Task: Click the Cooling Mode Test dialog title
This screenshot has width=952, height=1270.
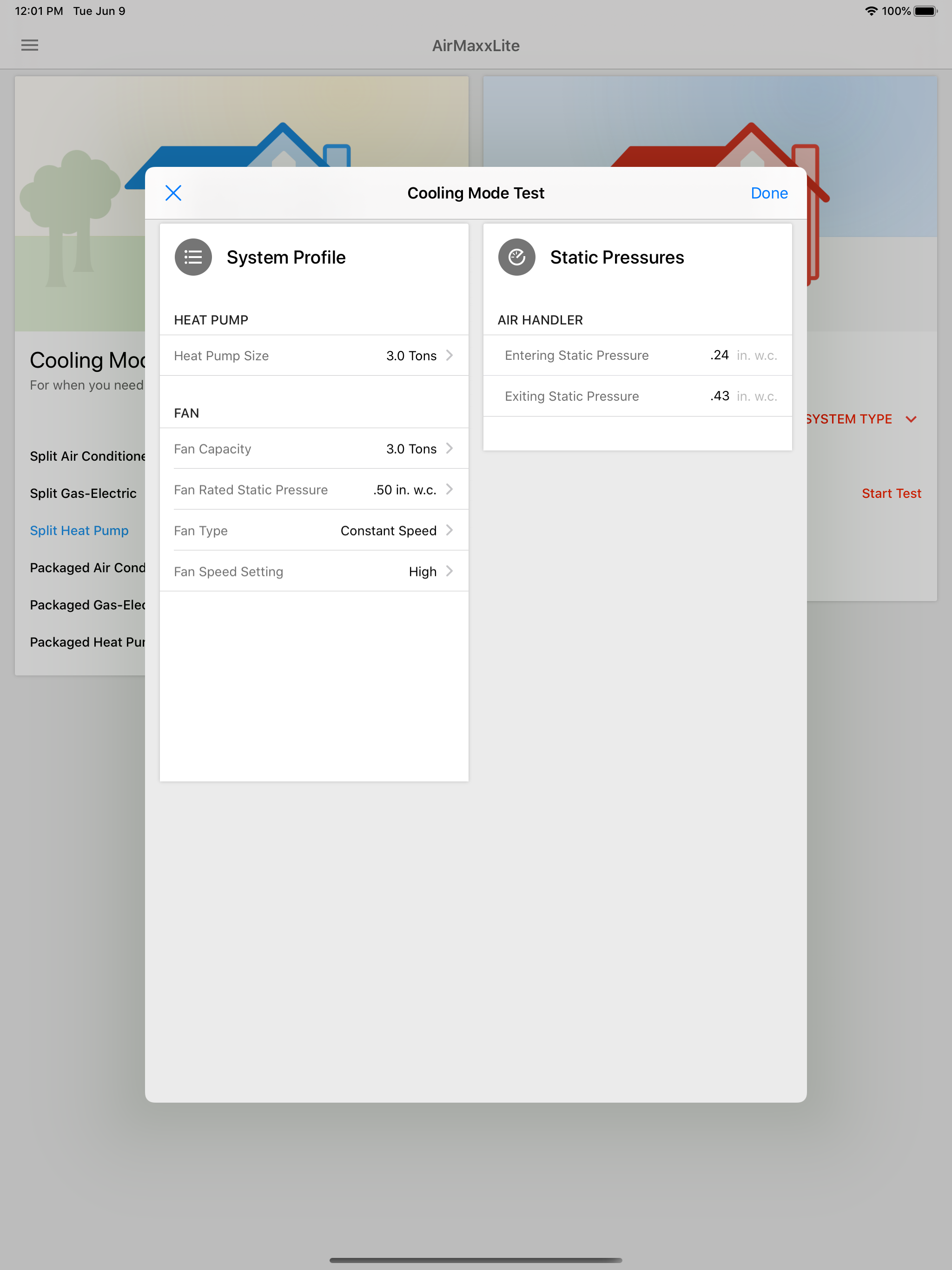Action: (476, 193)
